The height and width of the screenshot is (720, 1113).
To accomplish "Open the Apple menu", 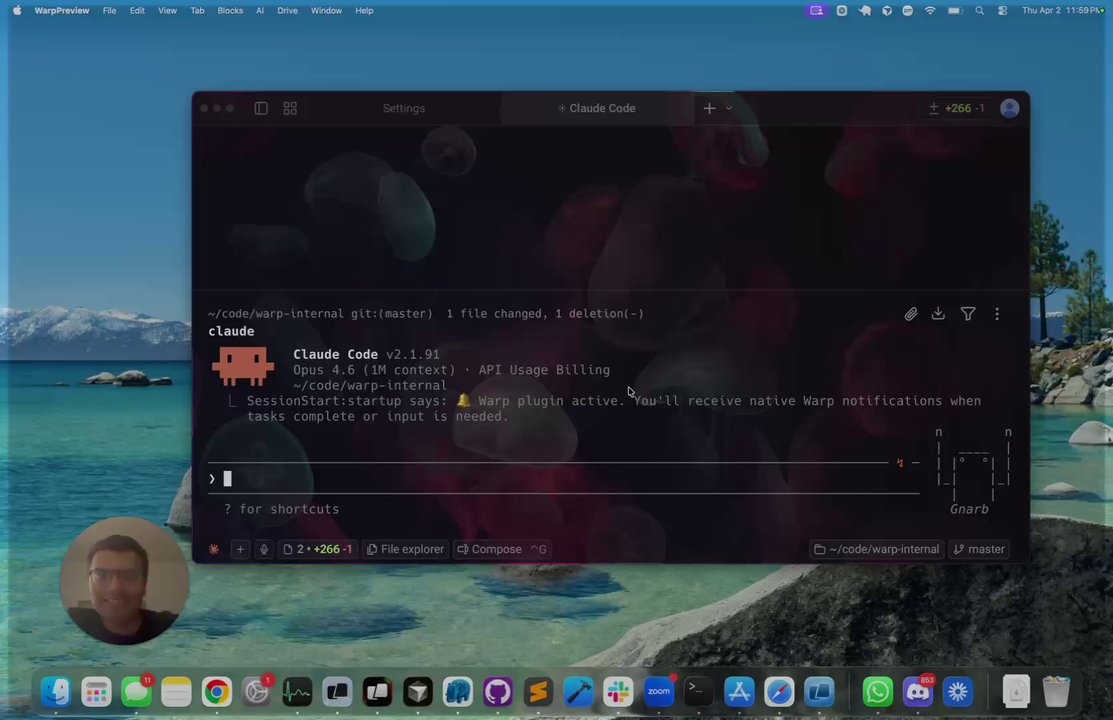I will point(17,11).
